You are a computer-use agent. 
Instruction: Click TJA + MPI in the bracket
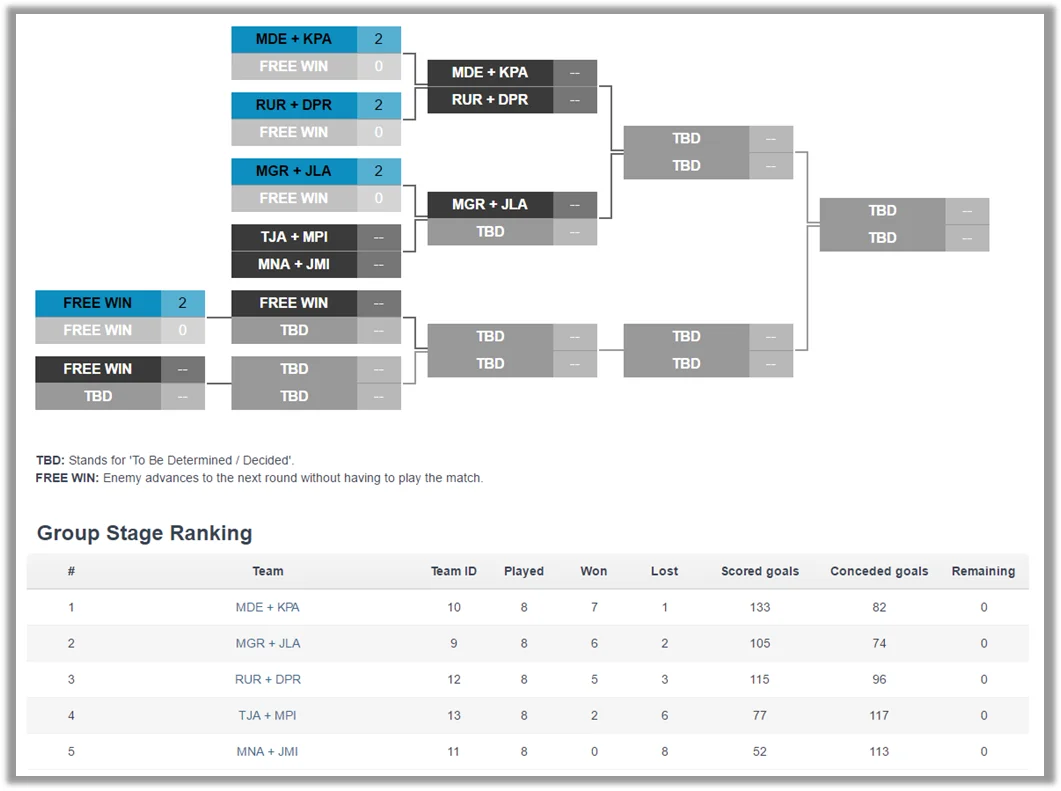[294, 237]
